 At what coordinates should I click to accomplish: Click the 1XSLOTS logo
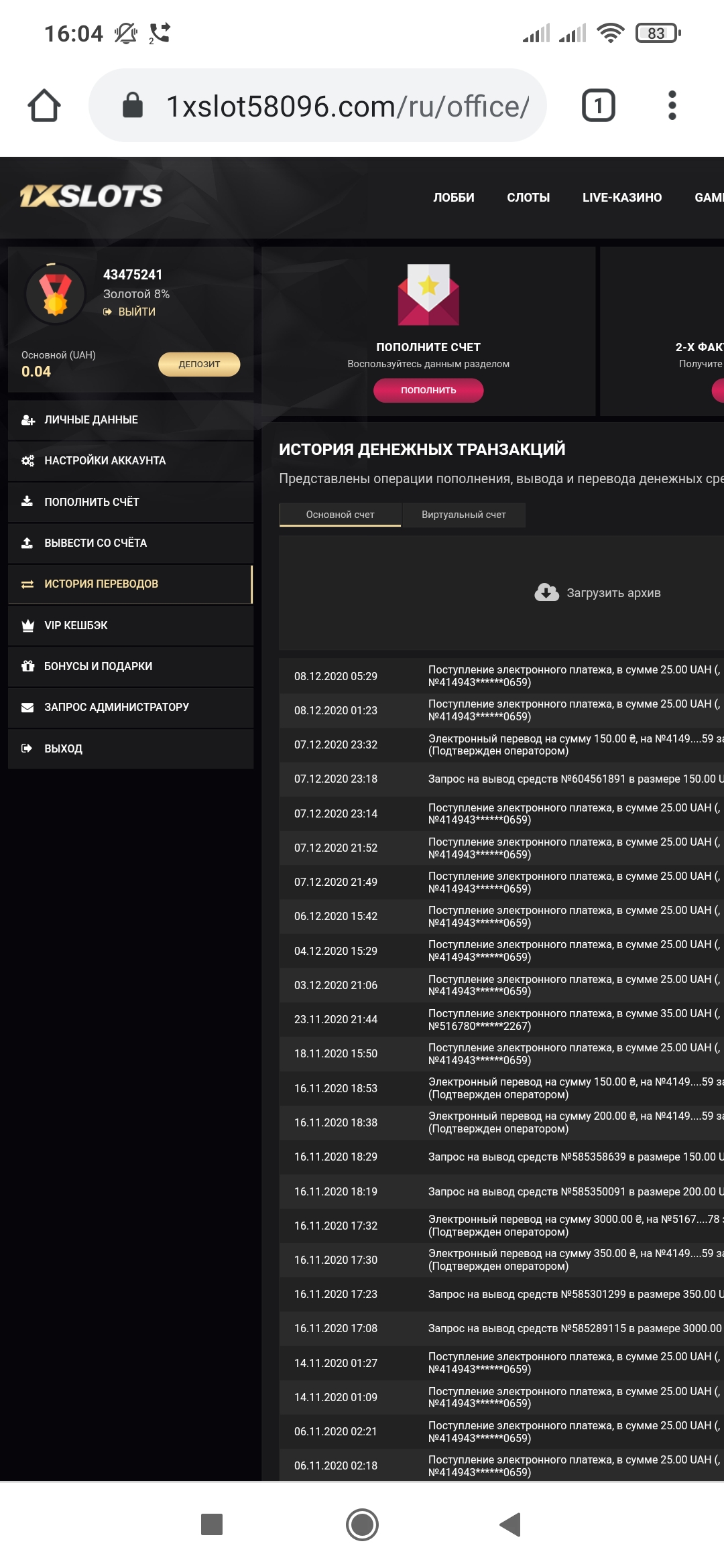pyautogui.click(x=91, y=196)
